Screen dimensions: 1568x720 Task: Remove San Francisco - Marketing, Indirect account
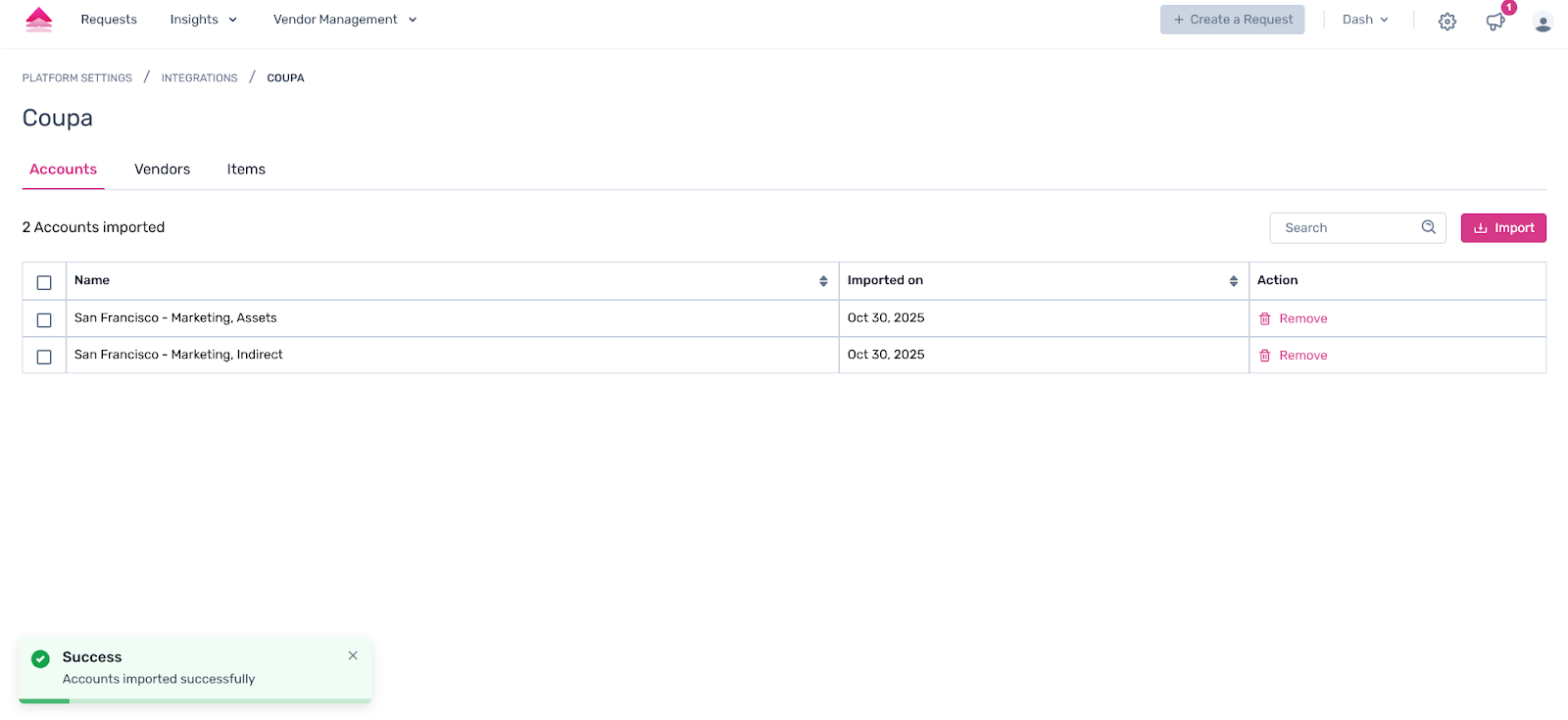pos(1293,356)
